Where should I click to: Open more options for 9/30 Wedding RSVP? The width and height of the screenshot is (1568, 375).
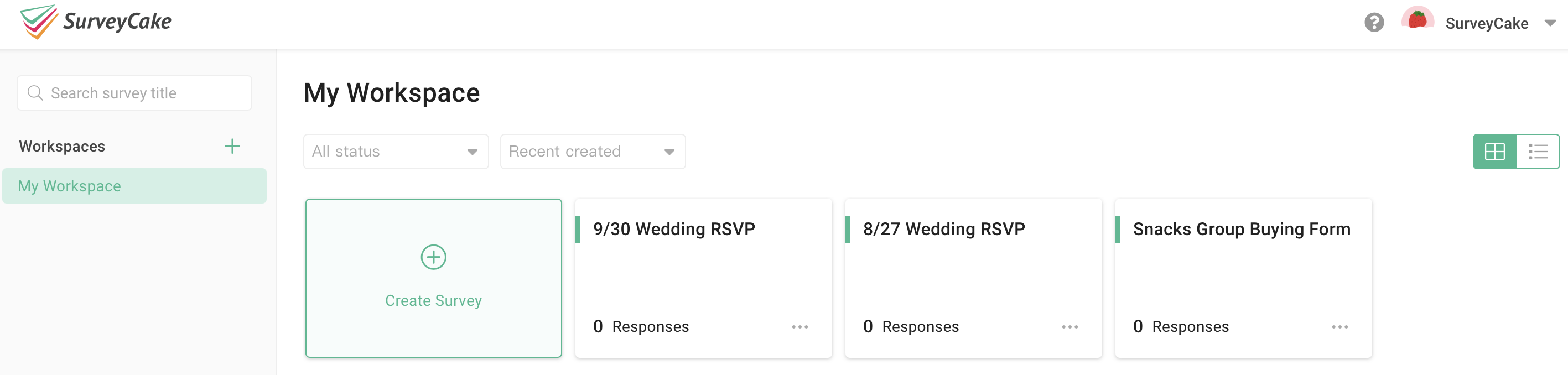(x=799, y=327)
